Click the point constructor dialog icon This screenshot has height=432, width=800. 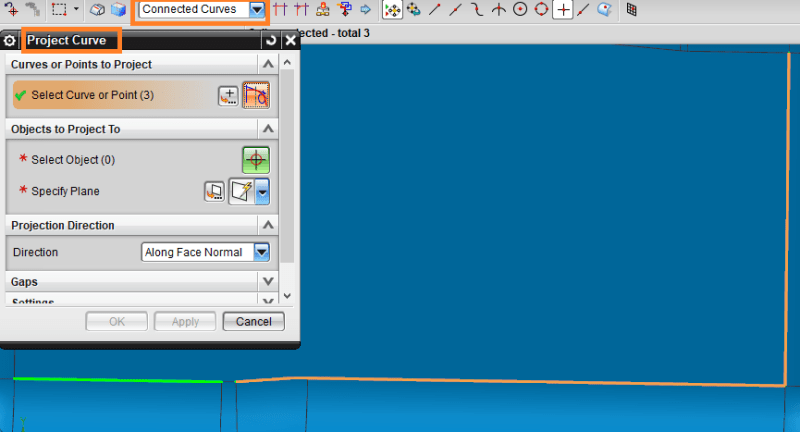[x=229, y=95]
